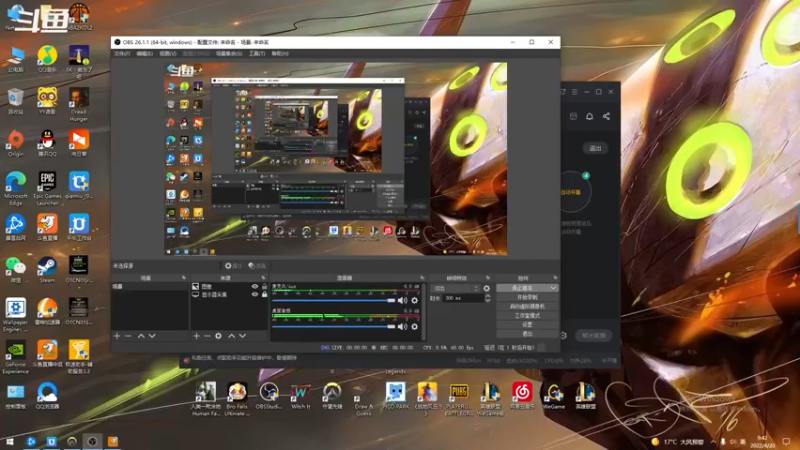Open the Wallpaper Engine desktop icon
The width and height of the screenshot is (800, 450).
tap(15, 315)
